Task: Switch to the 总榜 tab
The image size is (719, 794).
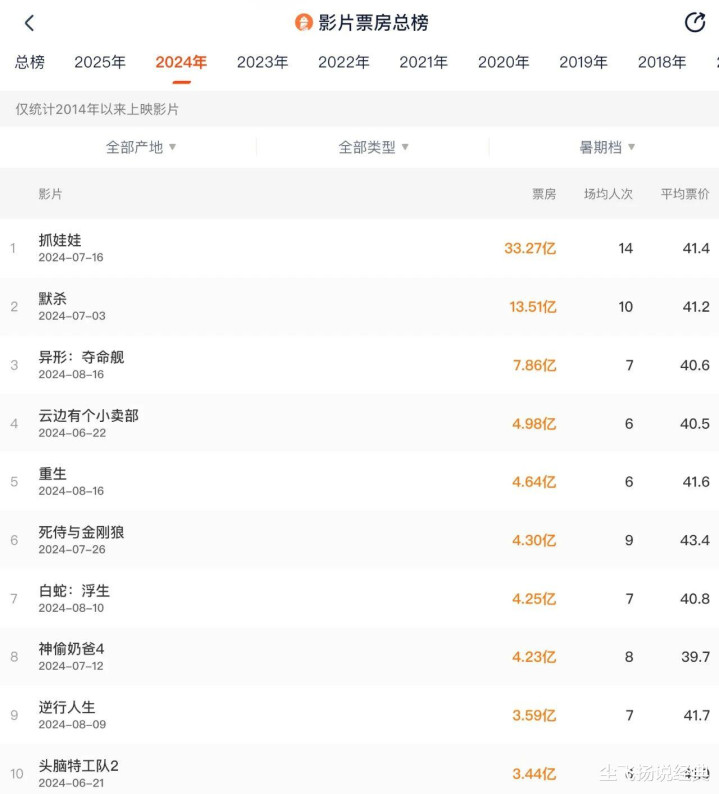Action: tap(29, 62)
